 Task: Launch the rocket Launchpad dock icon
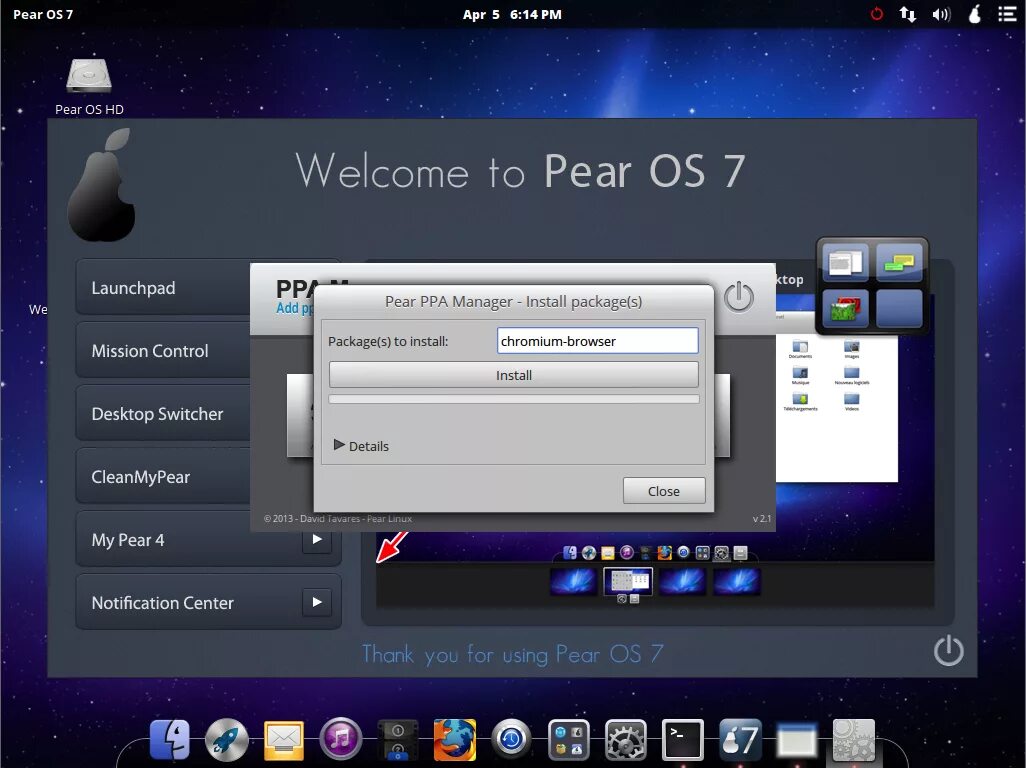226,739
